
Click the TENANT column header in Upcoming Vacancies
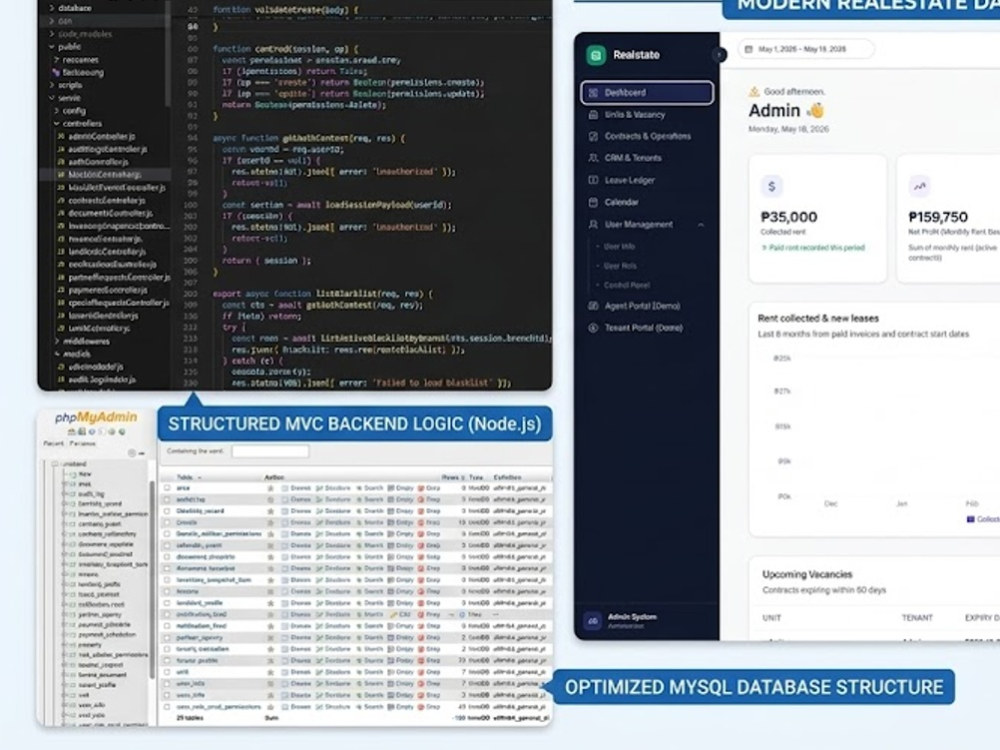(x=917, y=618)
